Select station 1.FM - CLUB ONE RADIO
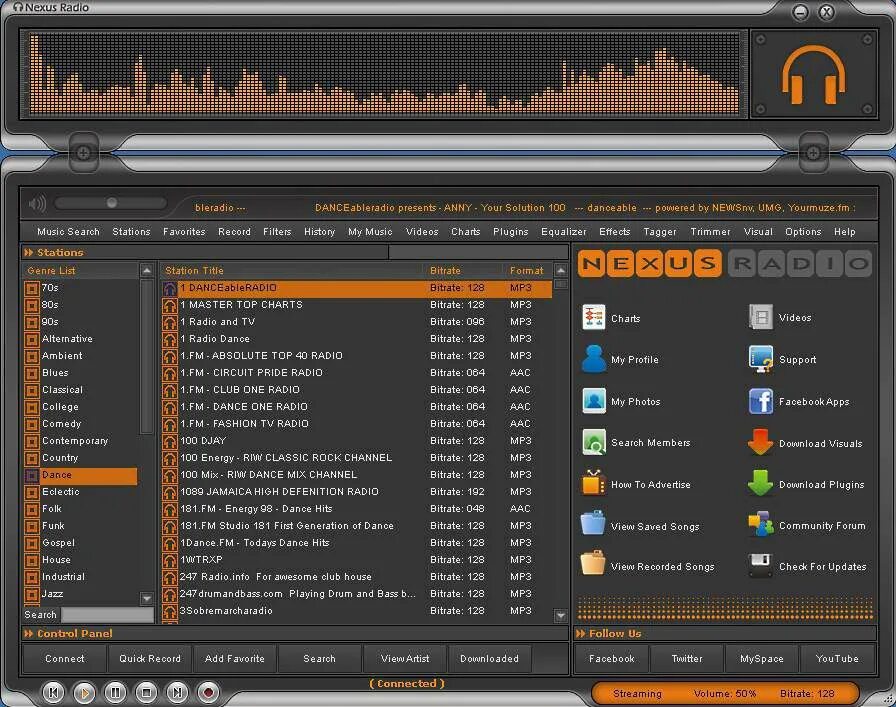 [357, 390]
